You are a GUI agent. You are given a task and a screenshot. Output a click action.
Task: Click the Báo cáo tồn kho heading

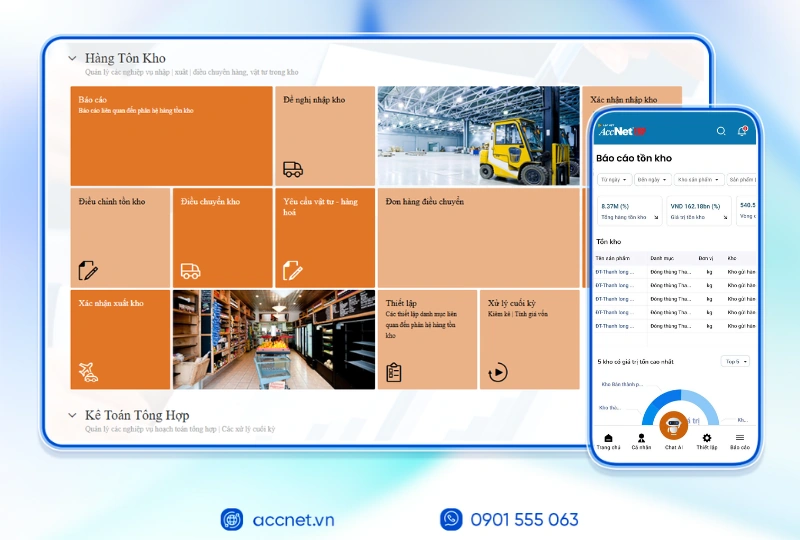click(x=634, y=158)
